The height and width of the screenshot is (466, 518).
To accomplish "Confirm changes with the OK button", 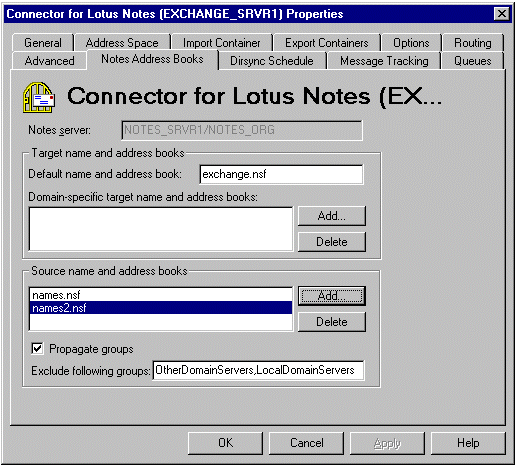I will (225, 443).
